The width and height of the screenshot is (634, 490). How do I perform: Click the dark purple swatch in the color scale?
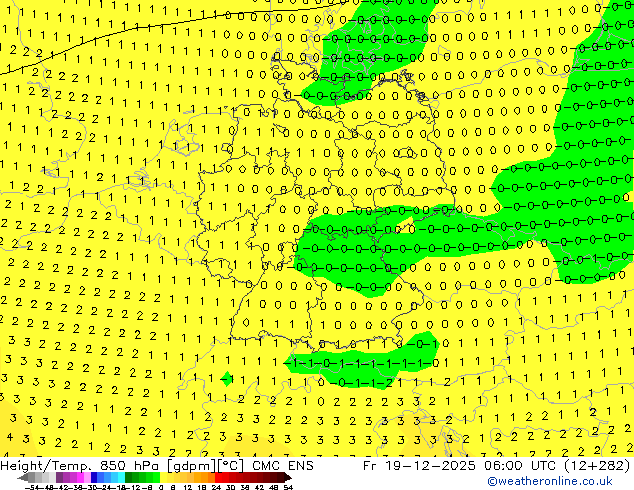coord(59,478)
